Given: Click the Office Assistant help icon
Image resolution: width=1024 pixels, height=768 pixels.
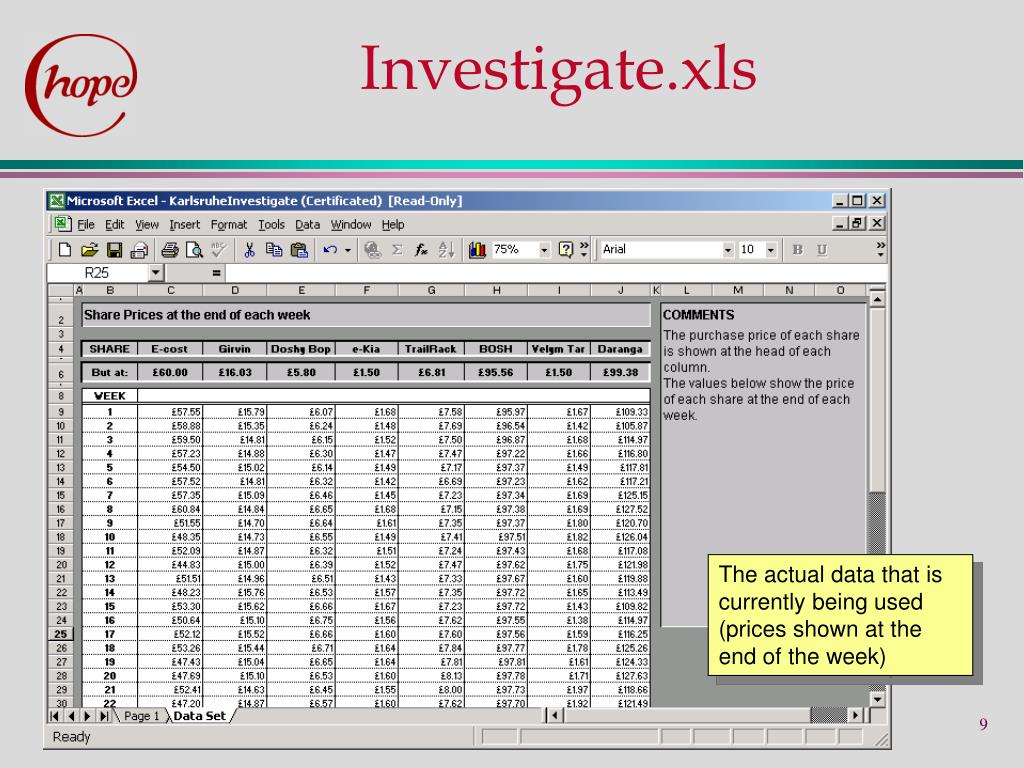Looking at the screenshot, I should pyautogui.click(x=566, y=249).
